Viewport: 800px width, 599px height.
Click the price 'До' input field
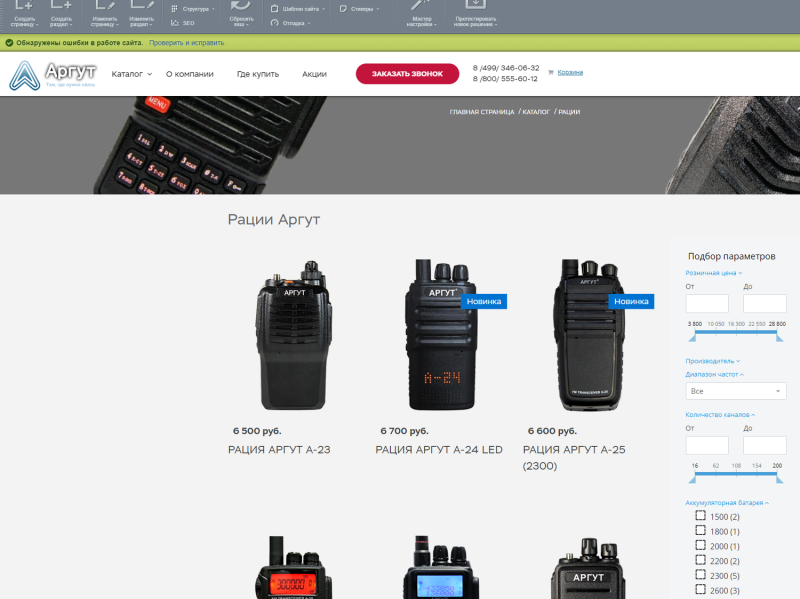[x=764, y=304]
